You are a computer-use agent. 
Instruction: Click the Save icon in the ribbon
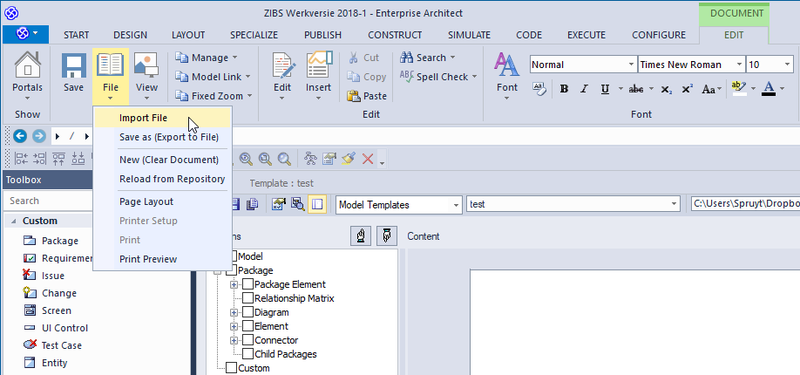coord(73,72)
